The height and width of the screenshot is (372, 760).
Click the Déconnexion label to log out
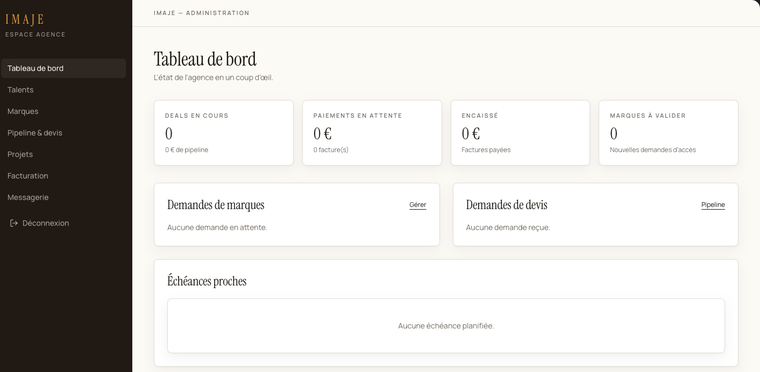(x=46, y=223)
